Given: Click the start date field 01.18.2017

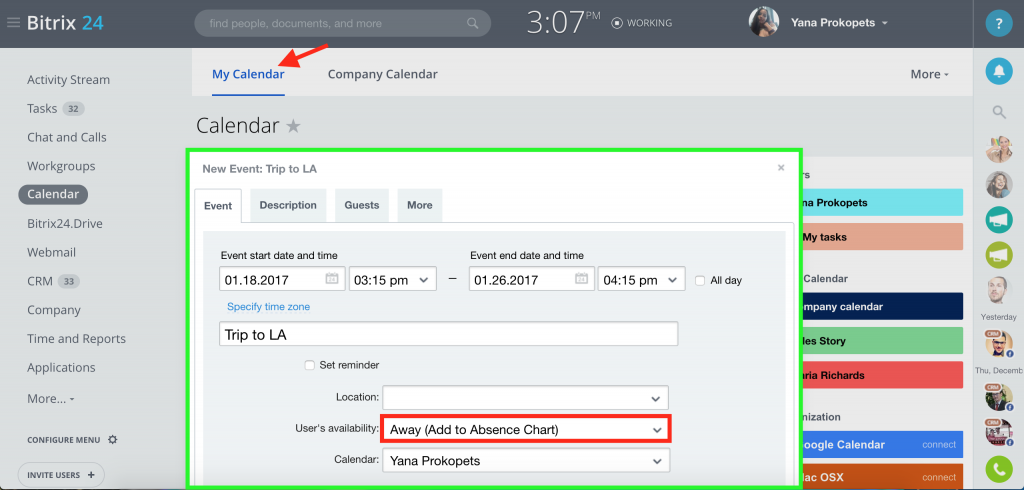Looking at the screenshot, I should [x=281, y=280].
